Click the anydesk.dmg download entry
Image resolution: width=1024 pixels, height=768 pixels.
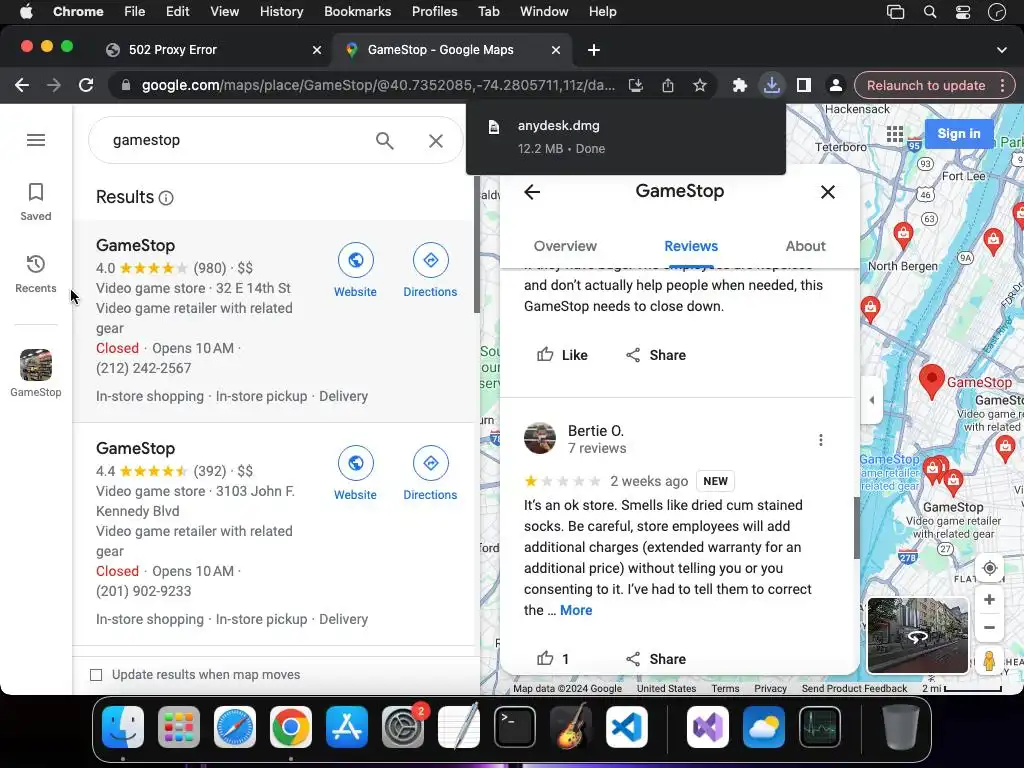click(x=626, y=137)
